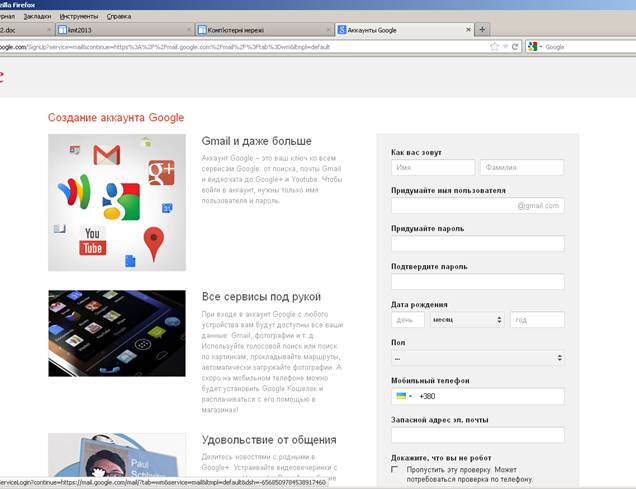Click the Google Maps pin icon
The image size is (636, 489).
pos(154,244)
